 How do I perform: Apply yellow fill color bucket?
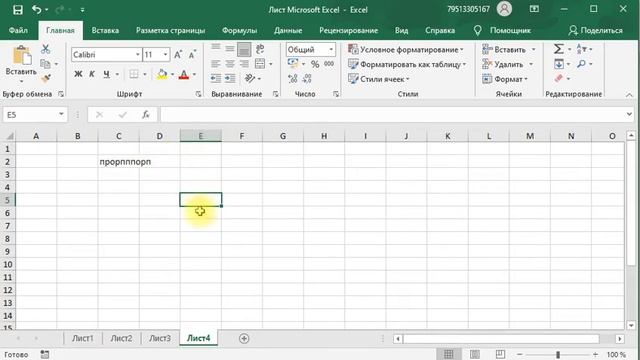(x=162, y=74)
